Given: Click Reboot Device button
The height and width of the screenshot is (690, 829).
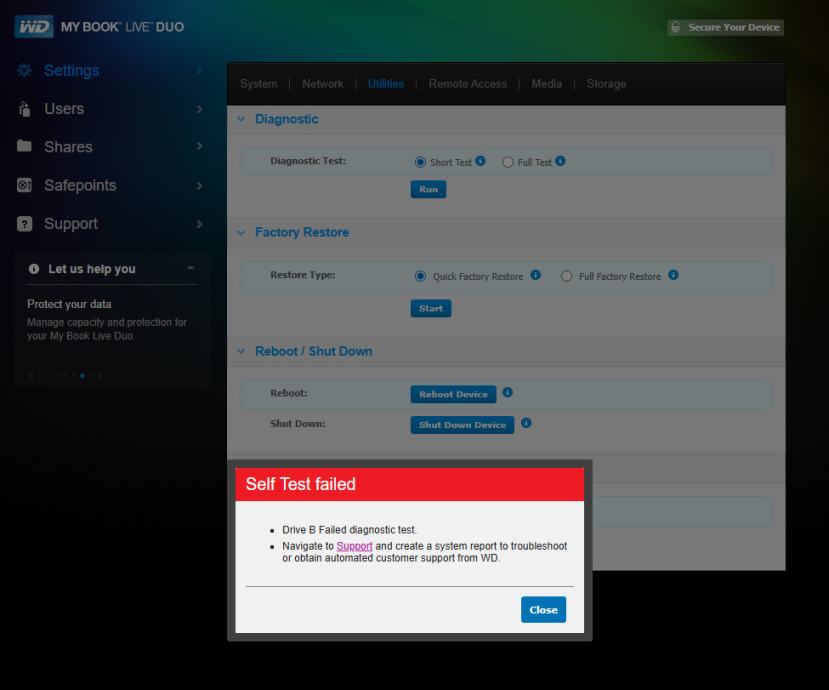Looking at the screenshot, I should point(453,394).
